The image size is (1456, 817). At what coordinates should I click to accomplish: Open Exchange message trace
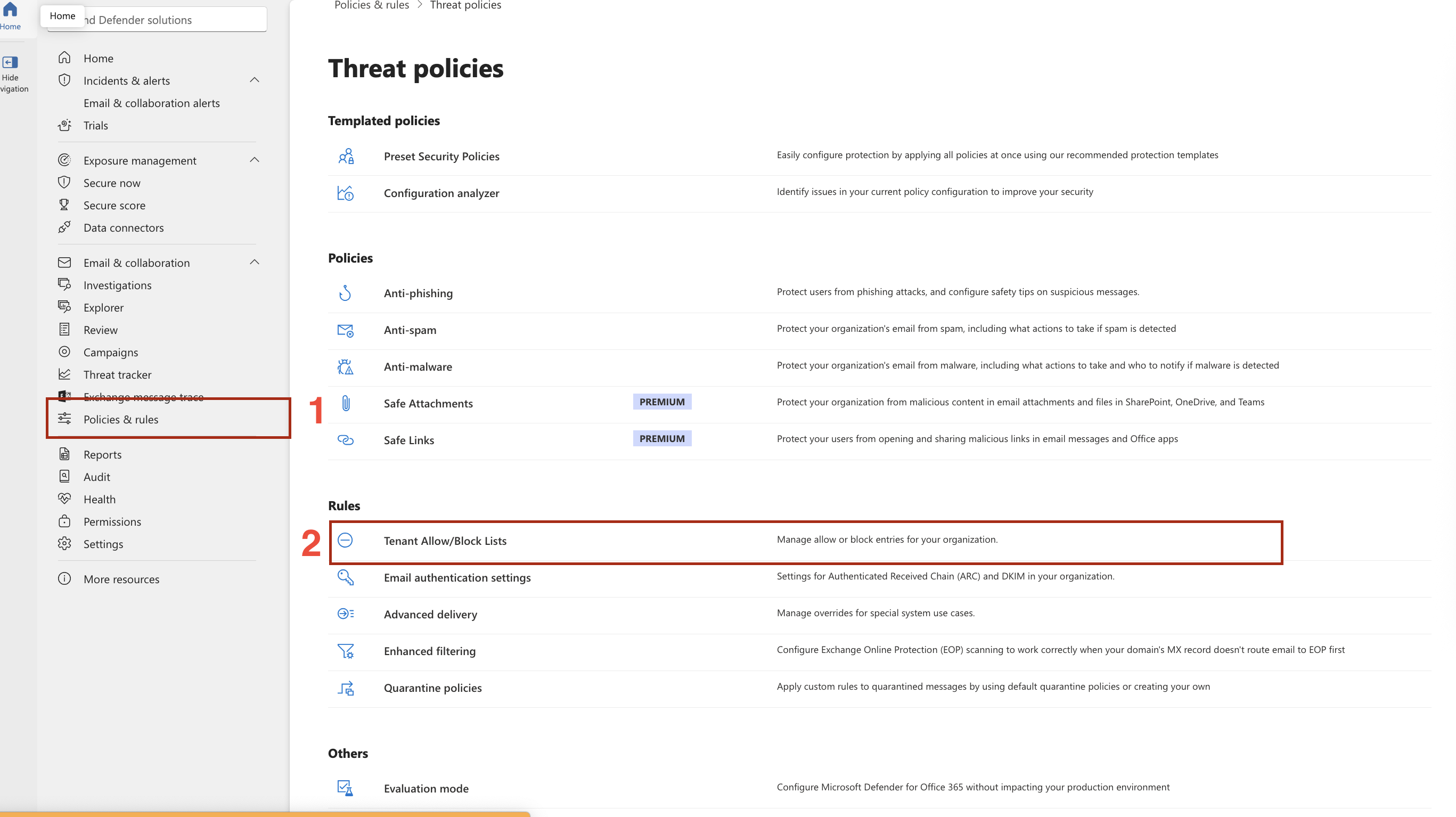pyautogui.click(x=144, y=397)
